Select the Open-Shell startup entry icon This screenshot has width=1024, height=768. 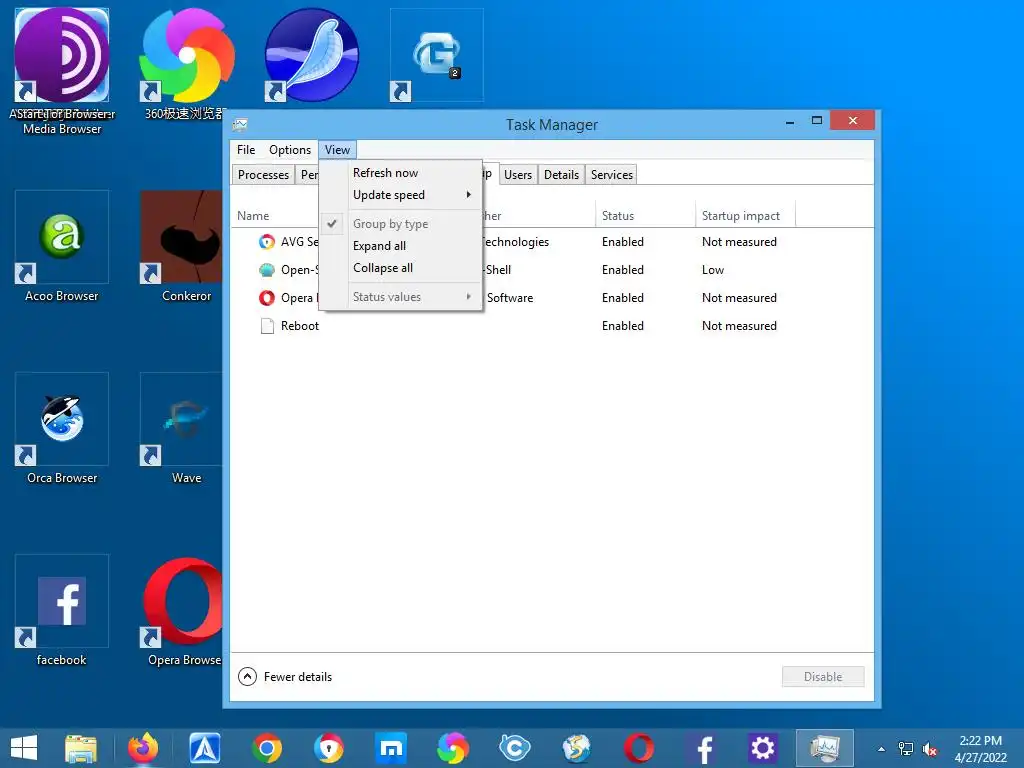pos(266,270)
